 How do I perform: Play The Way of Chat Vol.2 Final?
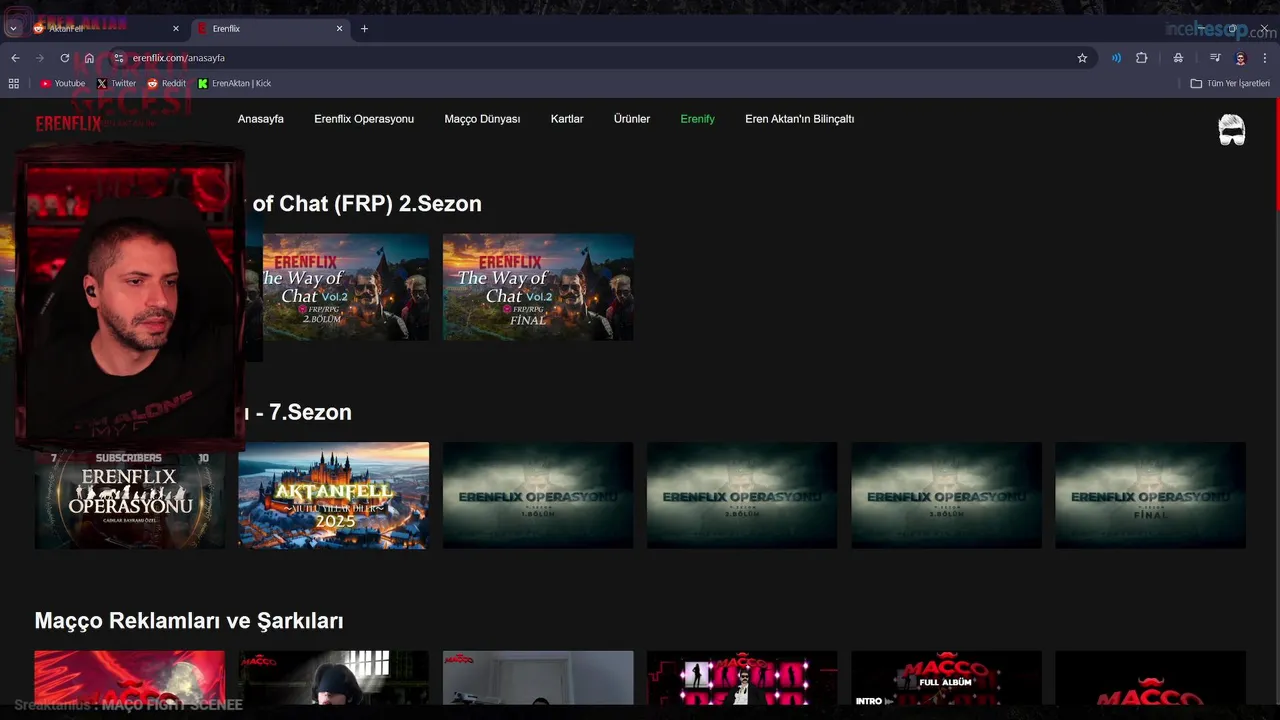(x=538, y=287)
